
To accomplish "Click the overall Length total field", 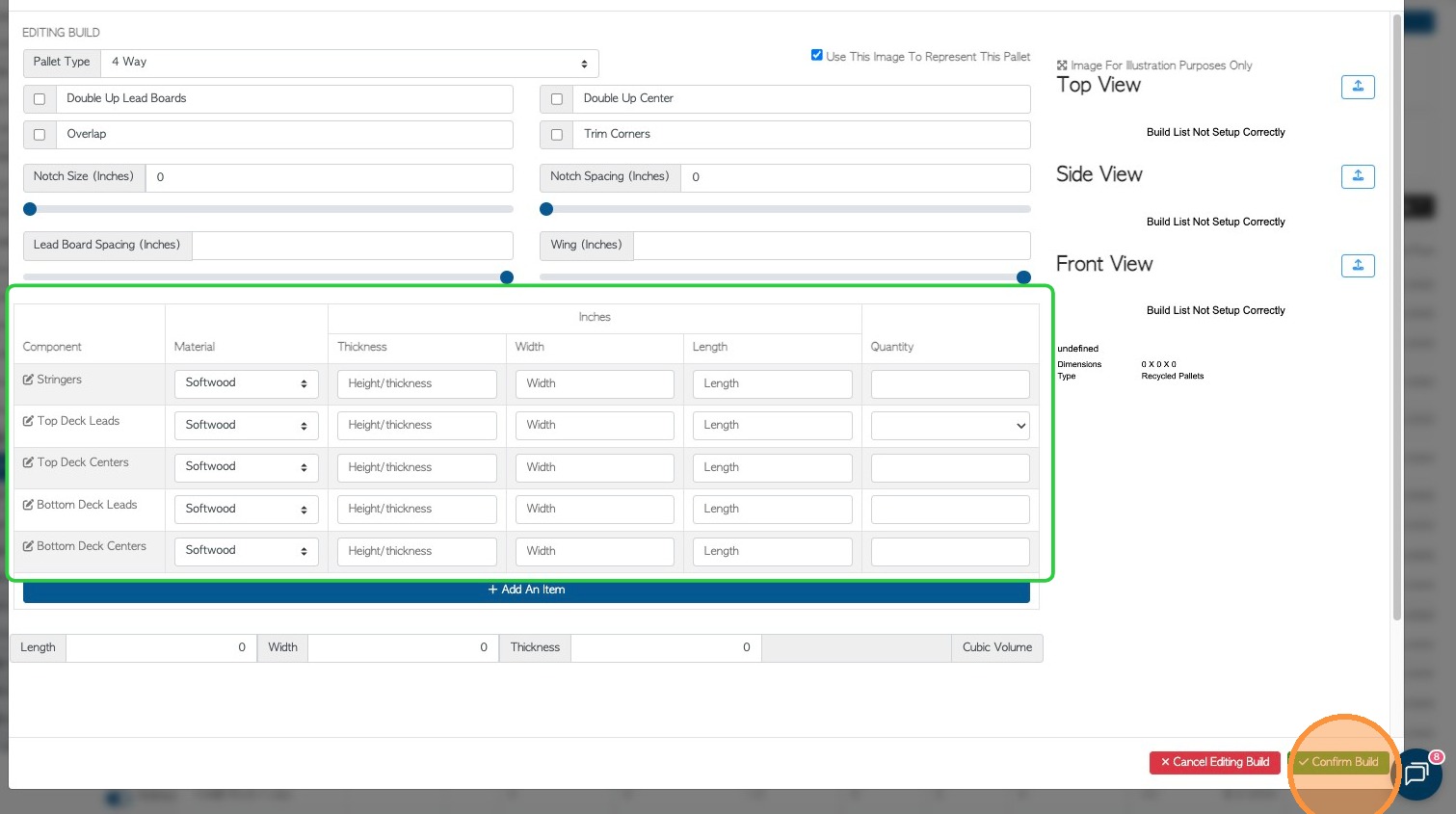I will (162, 648).
